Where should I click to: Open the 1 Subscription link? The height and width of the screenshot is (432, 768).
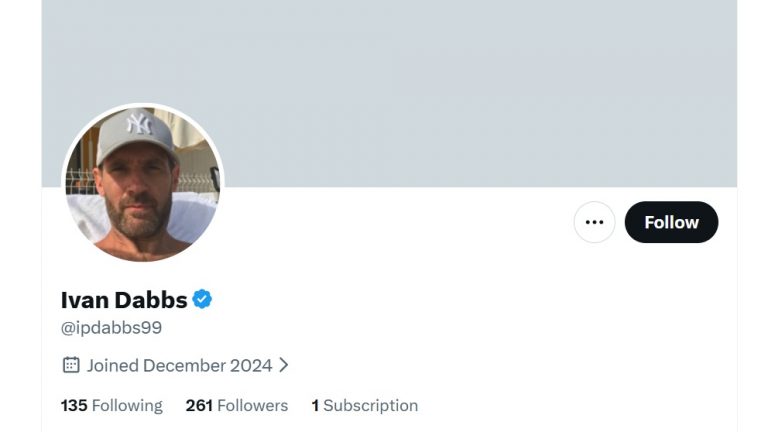[x=364, y=405]
